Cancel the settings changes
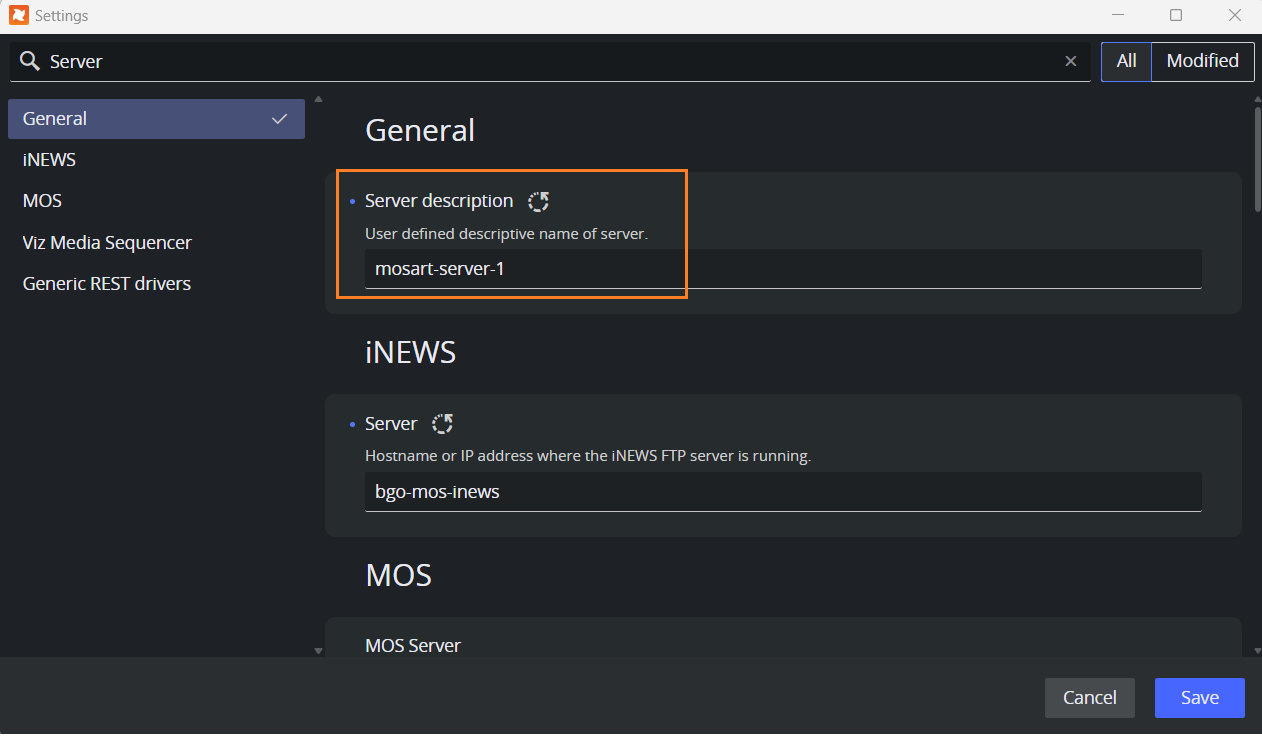This screenshot has width=1262, height=737. pos(1089,698)
